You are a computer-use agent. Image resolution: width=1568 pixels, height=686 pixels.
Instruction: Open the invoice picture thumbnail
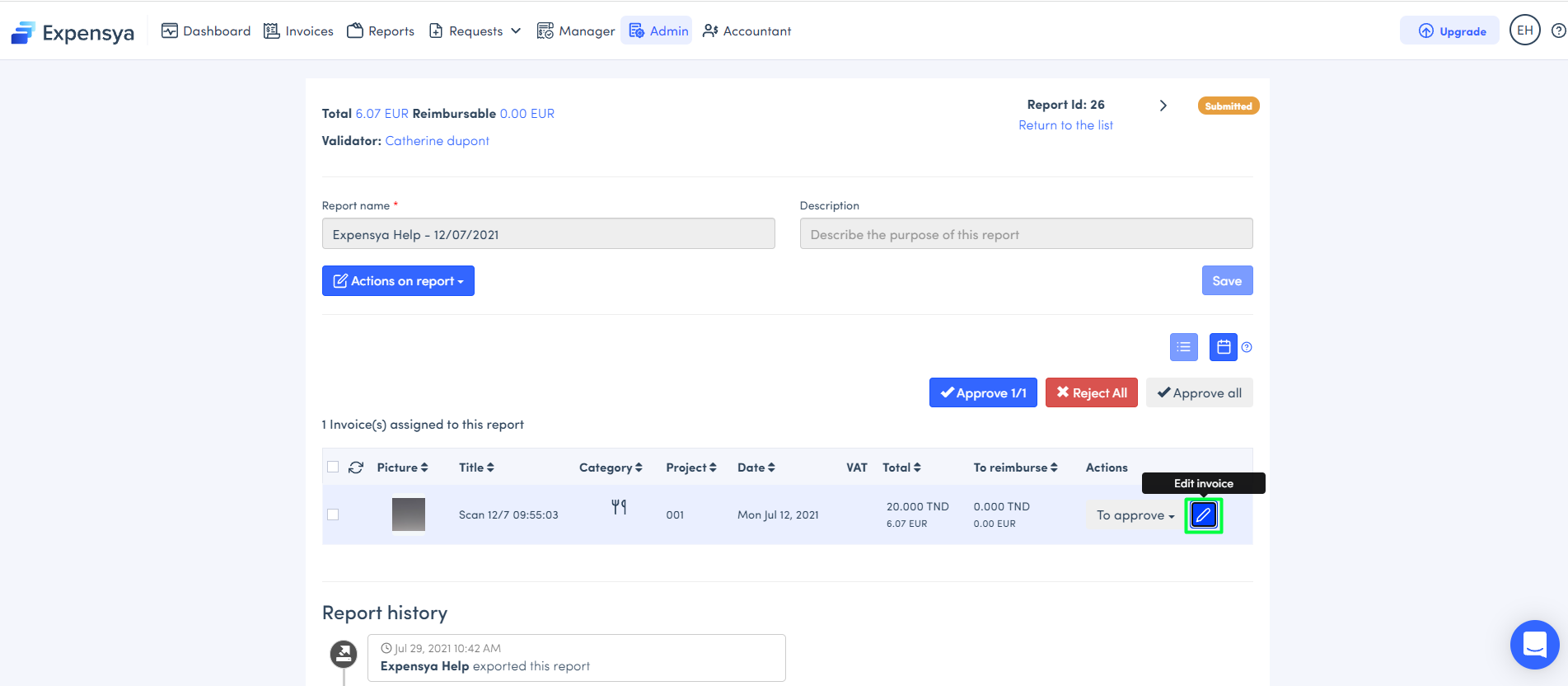click(x=409, y=514)
